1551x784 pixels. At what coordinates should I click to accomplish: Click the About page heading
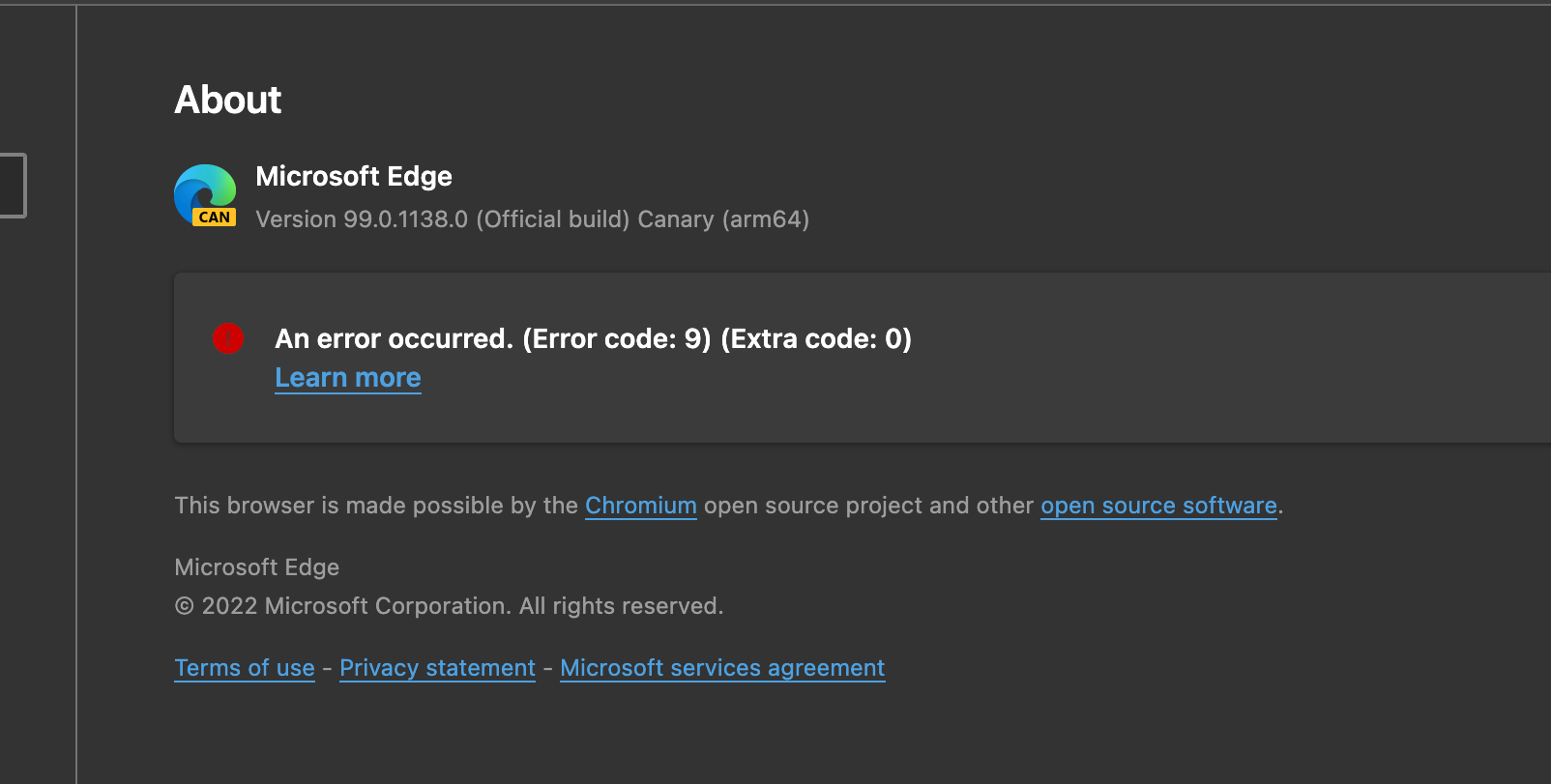[x=228, y=100]
